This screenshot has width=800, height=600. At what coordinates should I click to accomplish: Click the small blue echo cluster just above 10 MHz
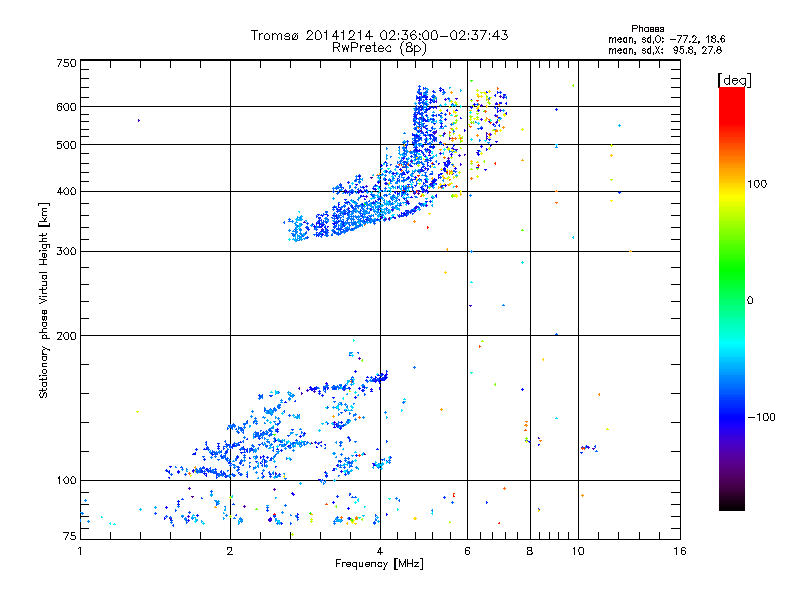[x=588, y=448]
